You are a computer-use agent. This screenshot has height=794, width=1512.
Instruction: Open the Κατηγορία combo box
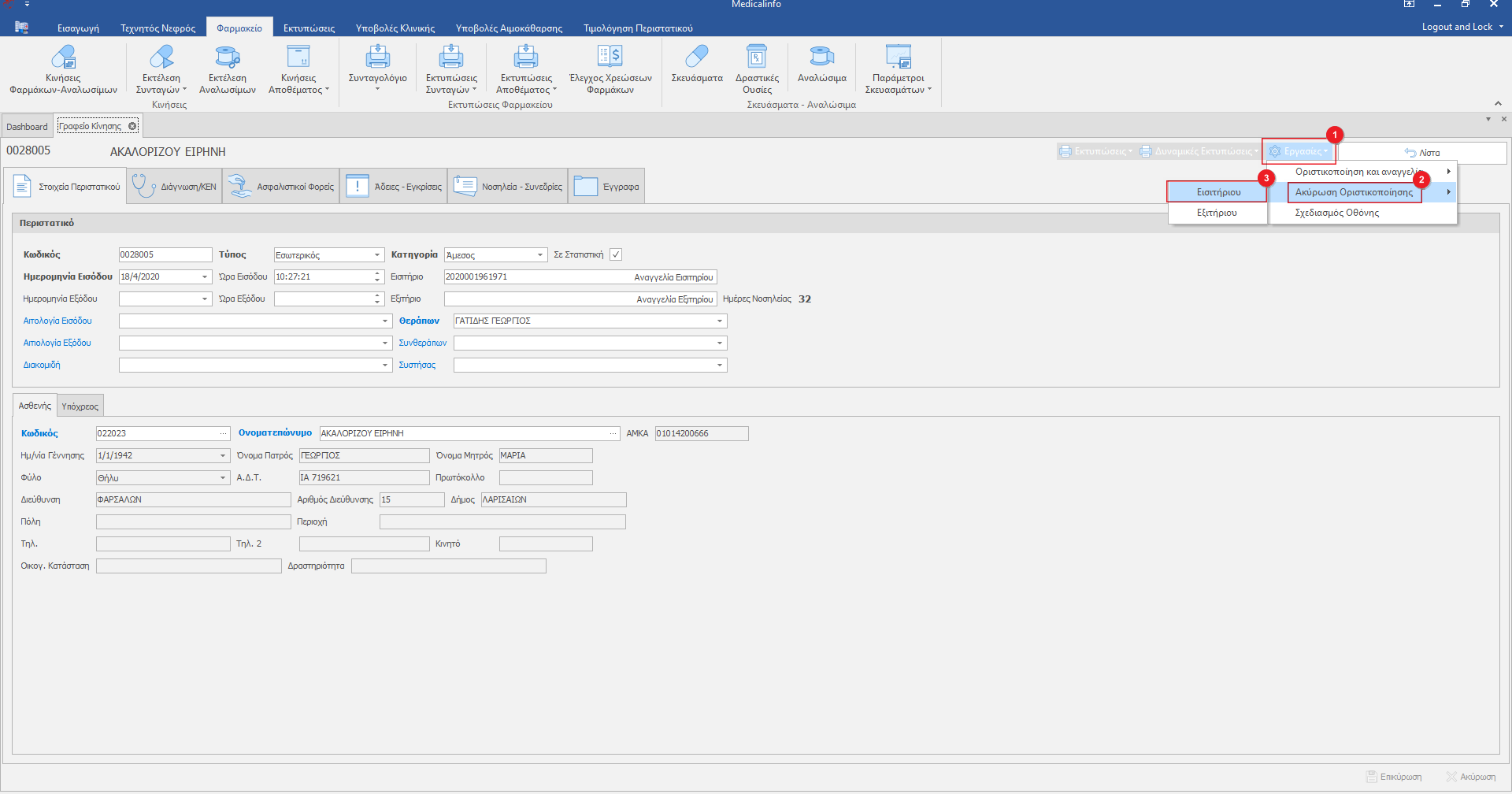(540, 255)
